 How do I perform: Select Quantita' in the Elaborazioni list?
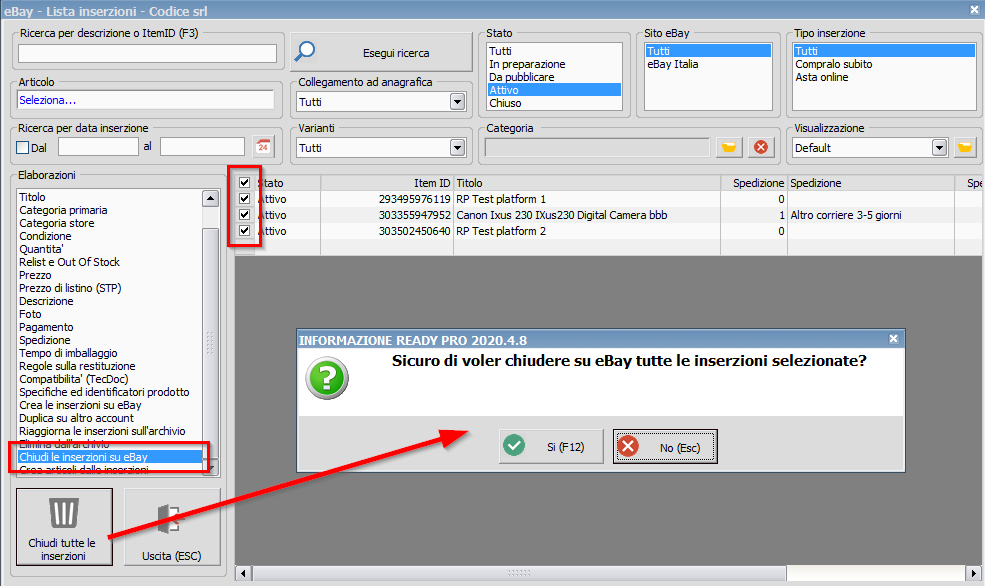(x=109, y=249)
